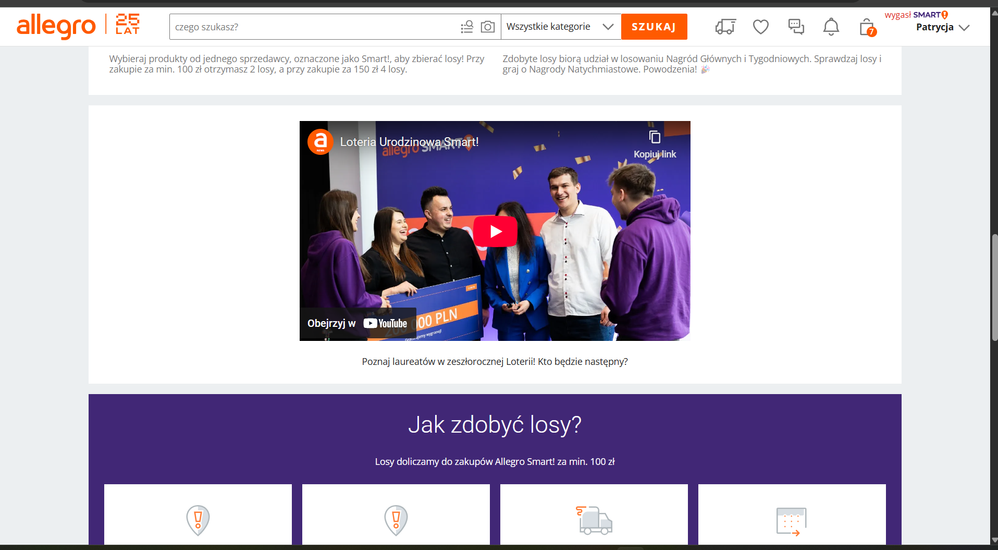
Task: Open favorites via the heart icon
Action: click(x=761, y=27)
